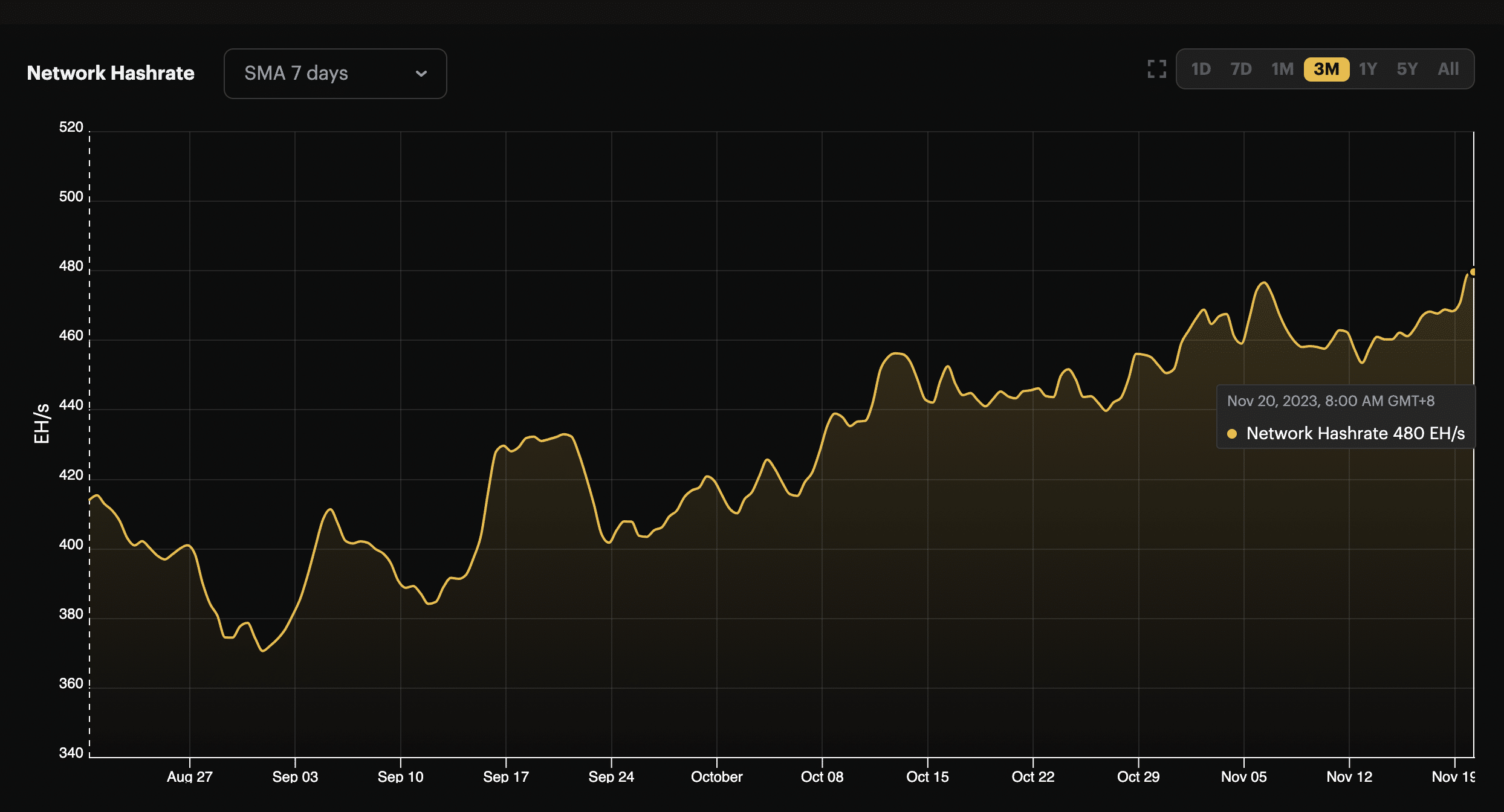Click the Sep 17 axis label
Image resolution: width=1504 pixels, height=812 pixels.
point(505,777)
